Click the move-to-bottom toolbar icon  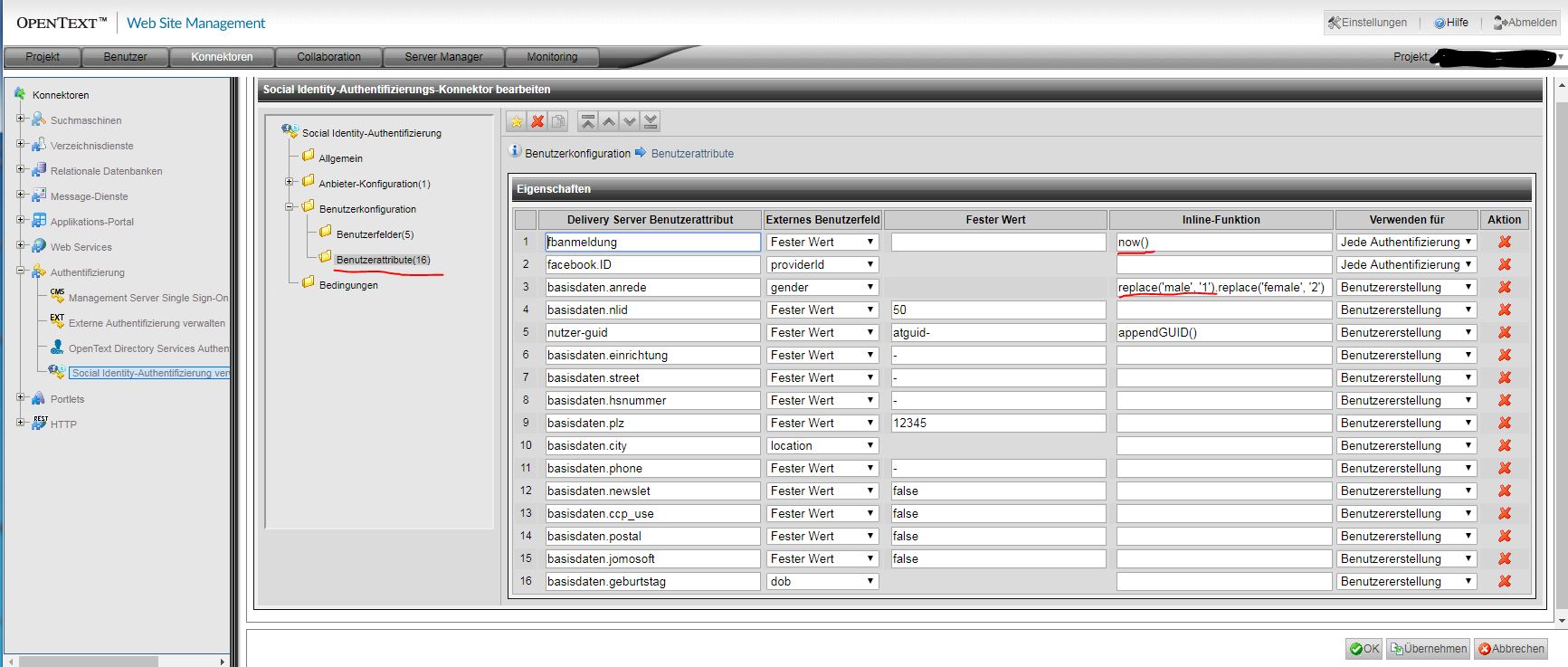[x=651, y=121]
